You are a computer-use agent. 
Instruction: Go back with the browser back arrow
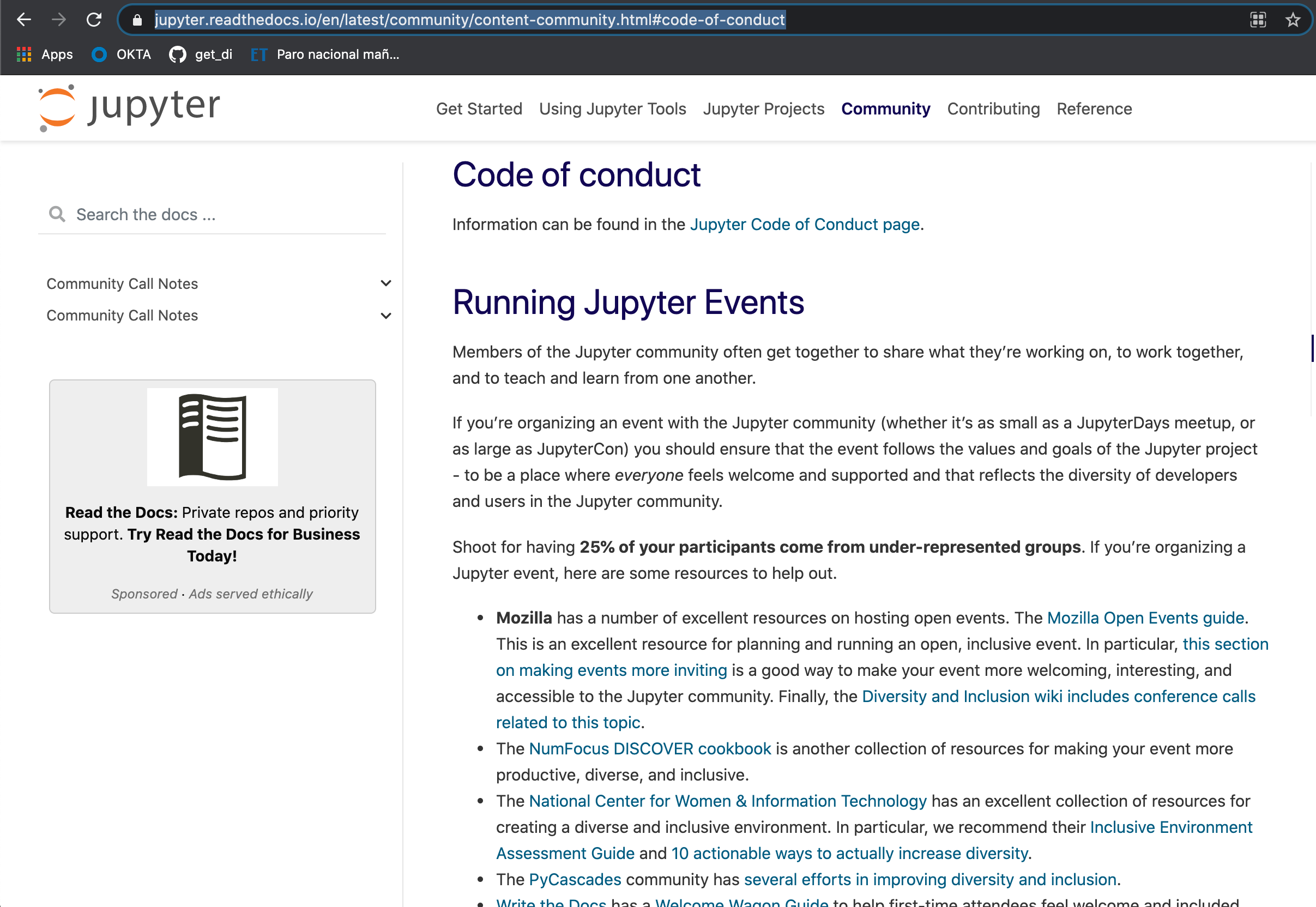[x=24, y=20]
